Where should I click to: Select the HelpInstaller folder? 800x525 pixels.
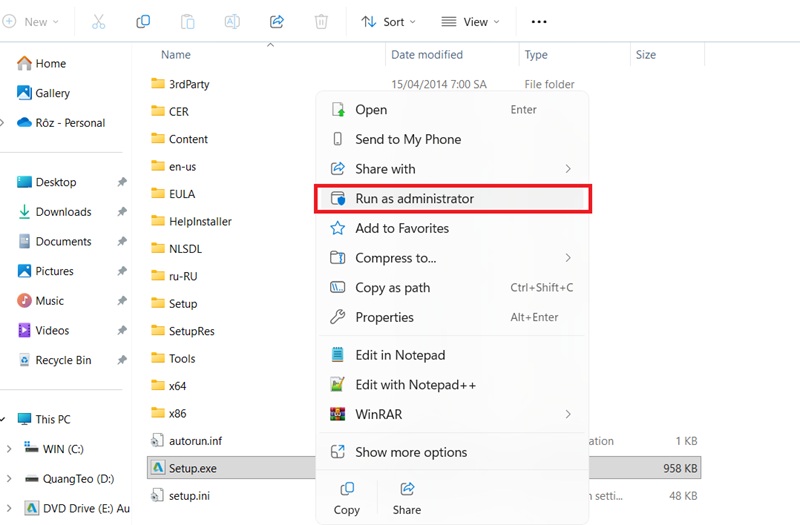click(x=191, y=221)
